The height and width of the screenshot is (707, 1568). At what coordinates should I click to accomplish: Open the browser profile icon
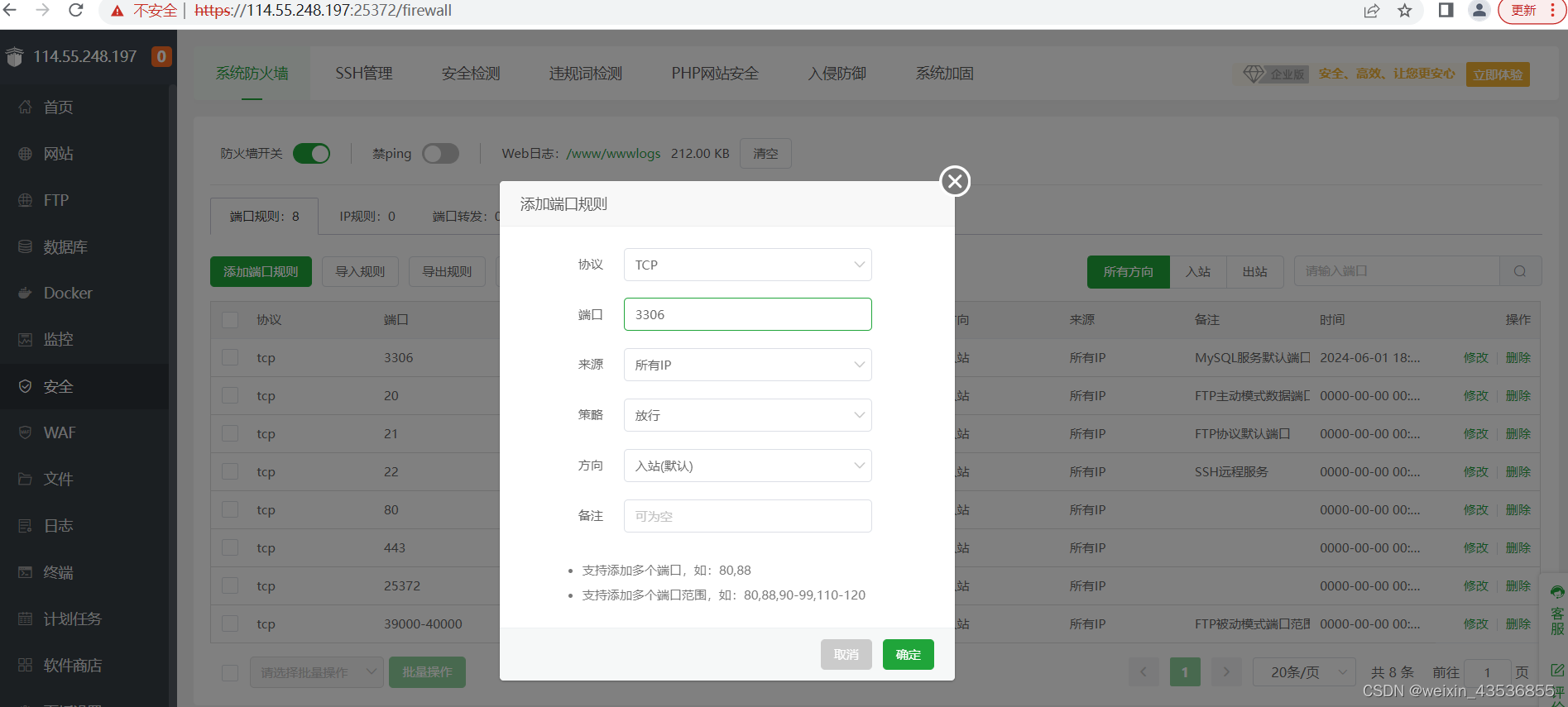(1479, 10)
